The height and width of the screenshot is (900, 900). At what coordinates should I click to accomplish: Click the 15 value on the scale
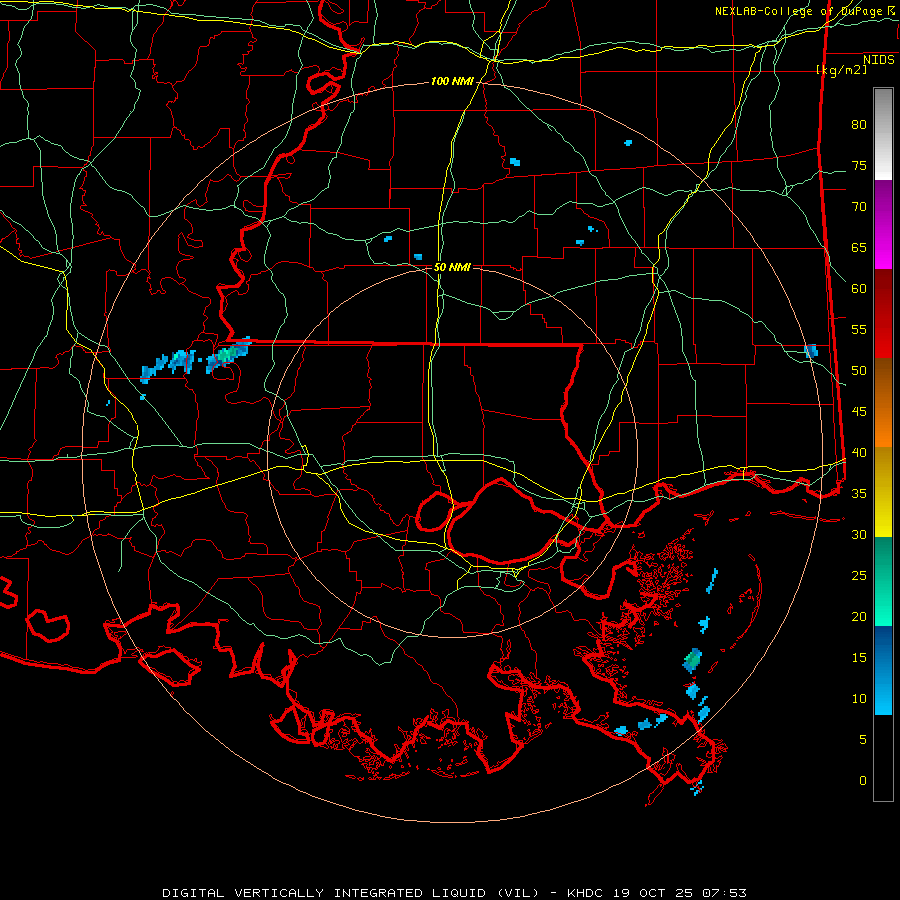coord(859,658)
